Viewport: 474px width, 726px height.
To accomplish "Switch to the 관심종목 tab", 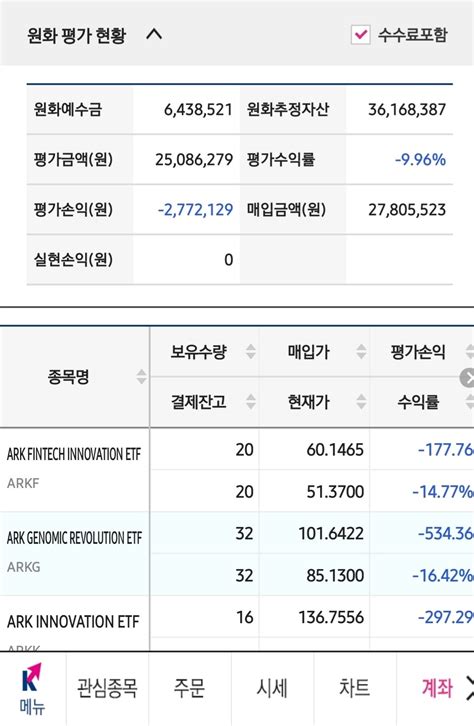I will [107, 688].
